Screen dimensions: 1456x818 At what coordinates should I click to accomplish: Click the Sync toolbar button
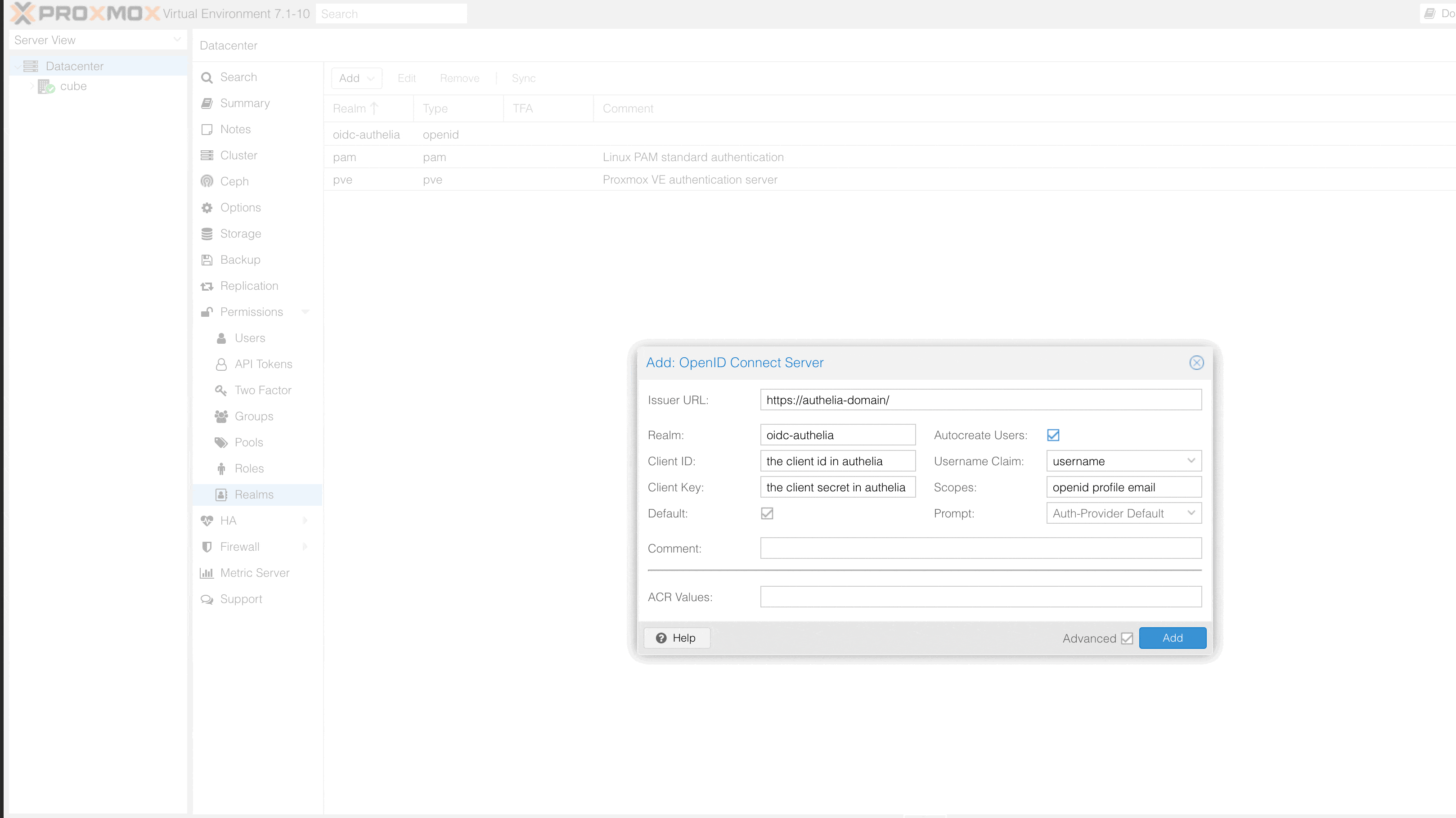tap(523, 78)
